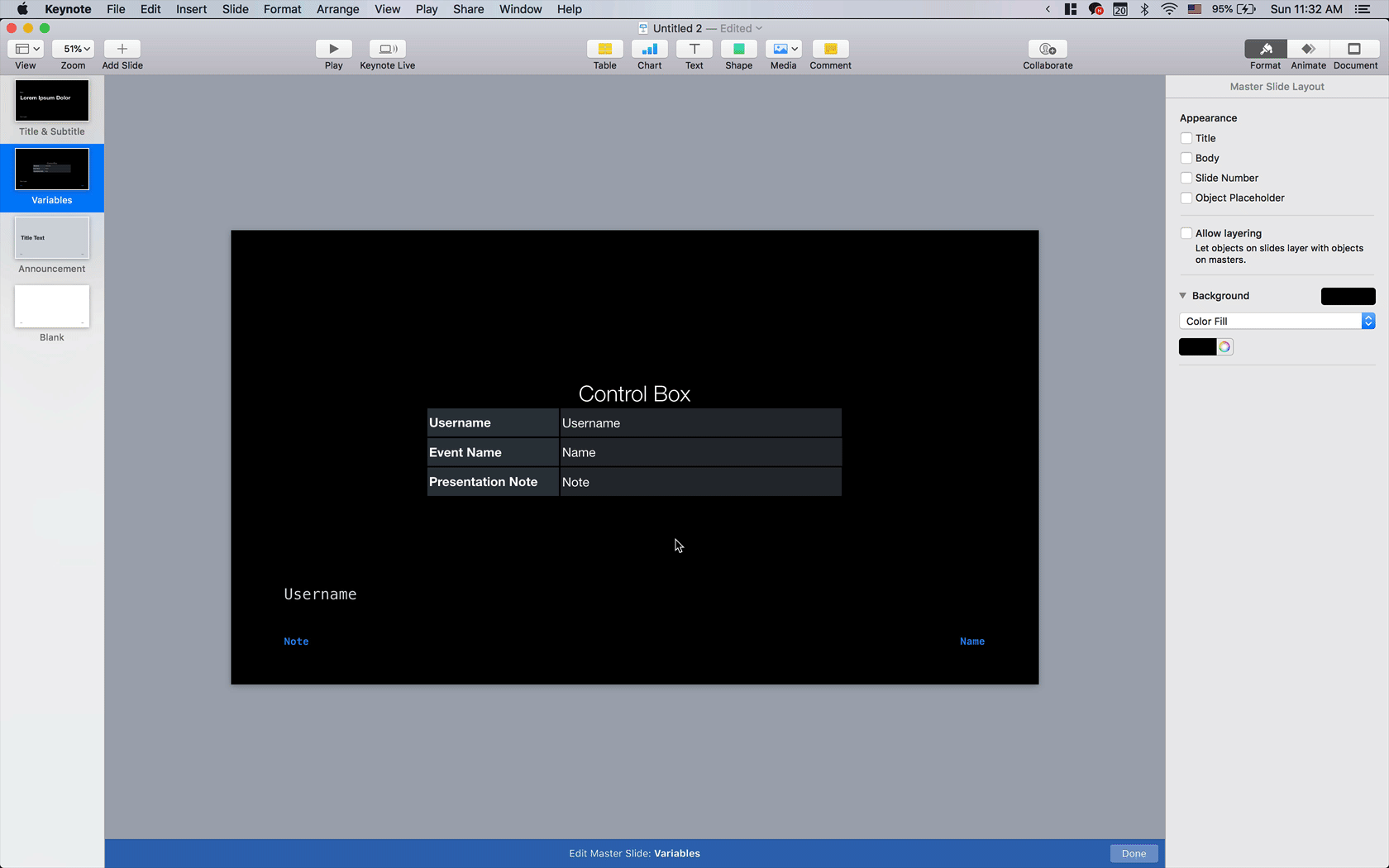Image resolution: width=1389 pixels, height=868 pixels.
Task: Add a new slide
Action: click(x=122, y=49)
